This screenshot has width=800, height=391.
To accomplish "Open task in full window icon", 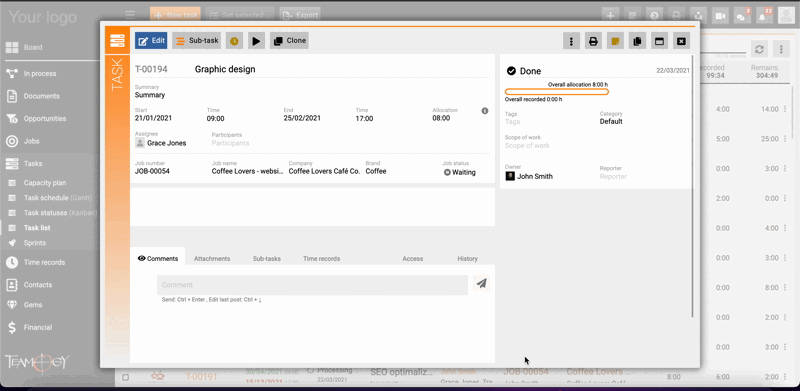I will [x=659, y=41].
